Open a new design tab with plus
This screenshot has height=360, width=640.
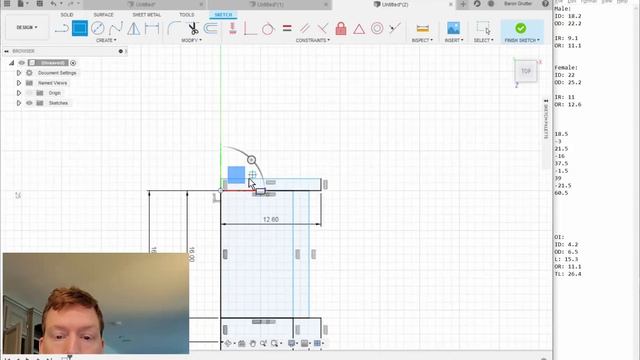click(x=463, y=4)
